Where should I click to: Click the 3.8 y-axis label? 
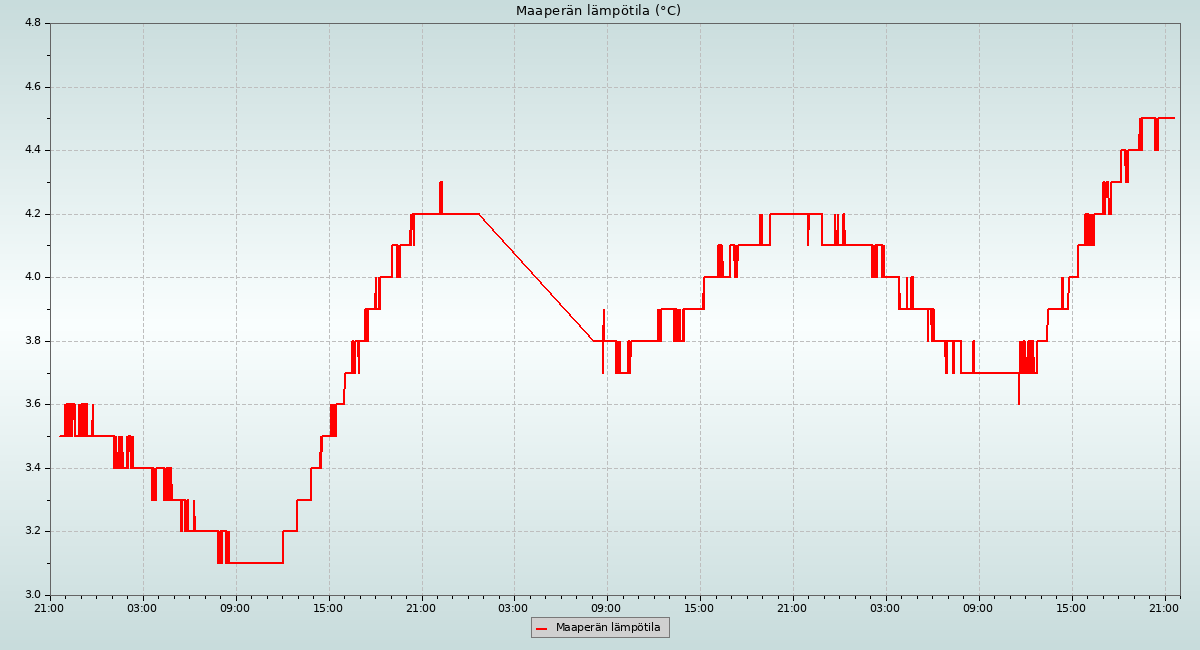pos(31,341)
